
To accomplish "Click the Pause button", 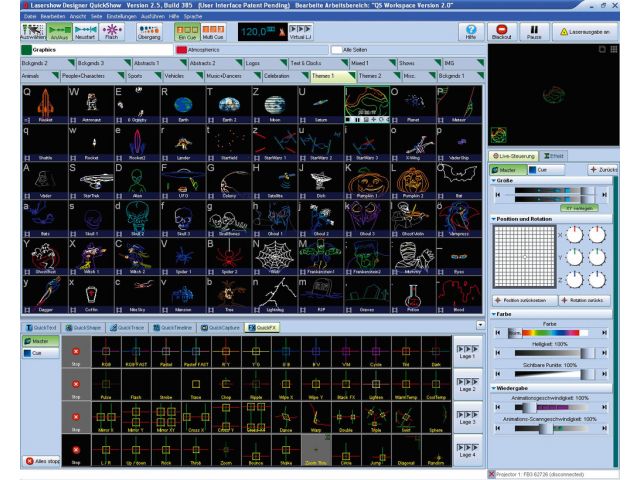I will coord(534,32).
